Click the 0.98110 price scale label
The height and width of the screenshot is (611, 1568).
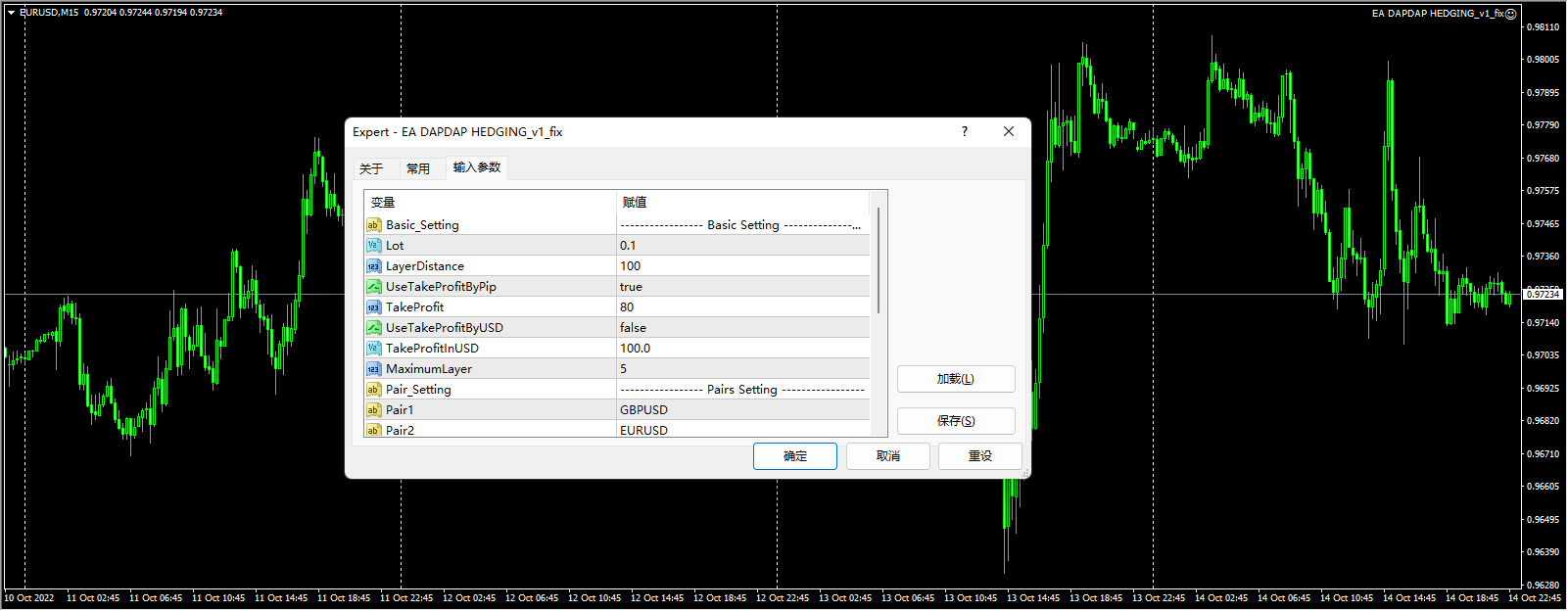coord(1543,27)
